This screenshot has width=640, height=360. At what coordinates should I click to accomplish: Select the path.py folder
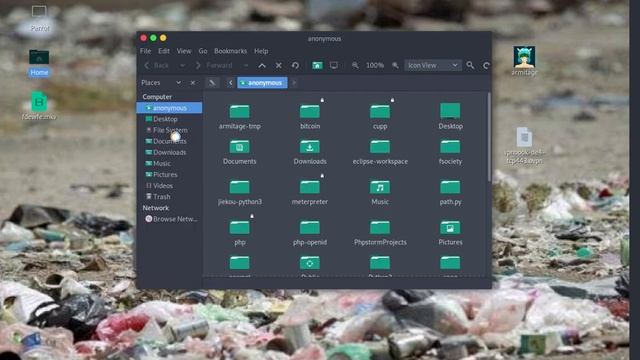click(450, 193)
